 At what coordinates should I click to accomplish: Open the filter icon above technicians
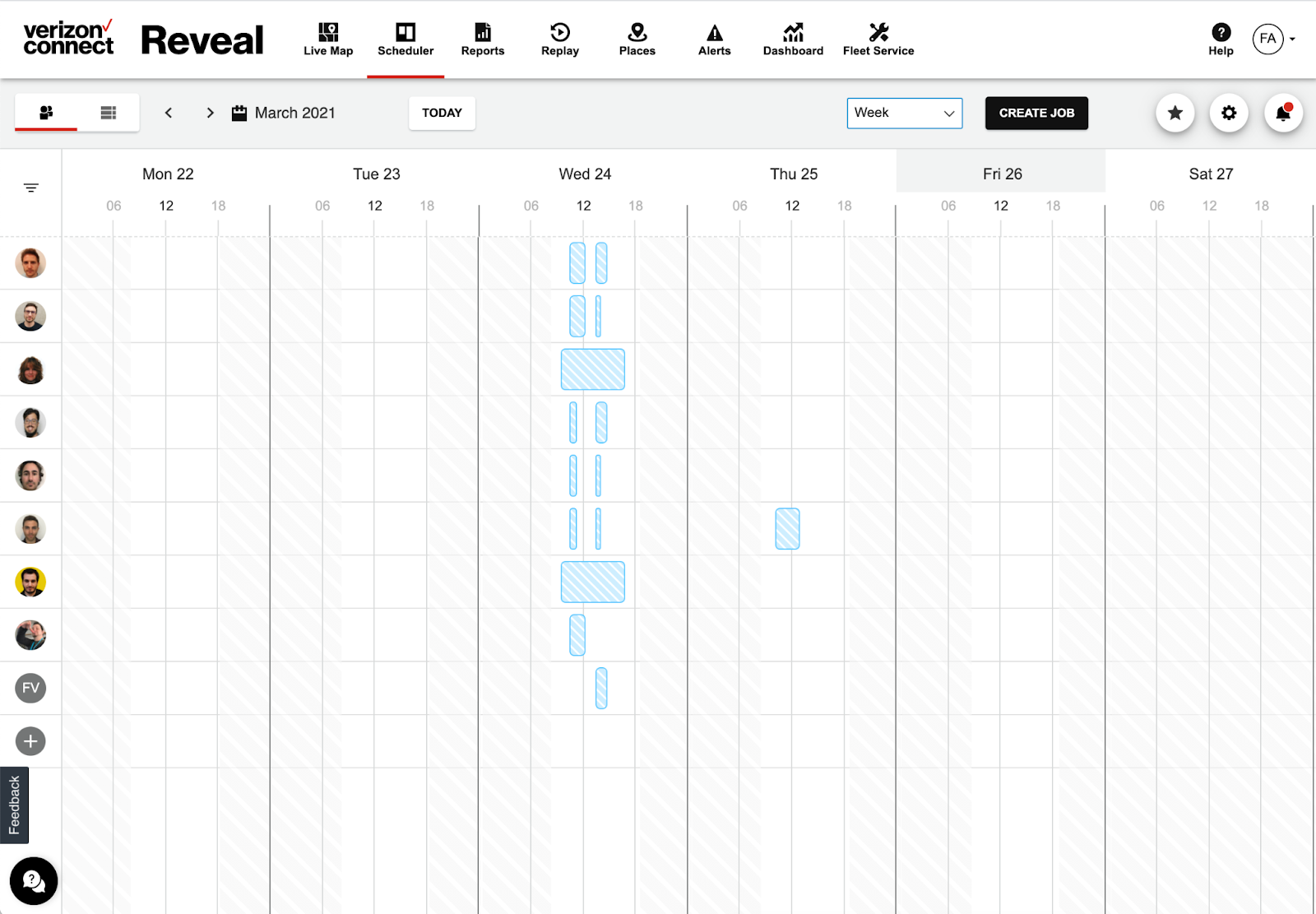[x=31, y=188]
